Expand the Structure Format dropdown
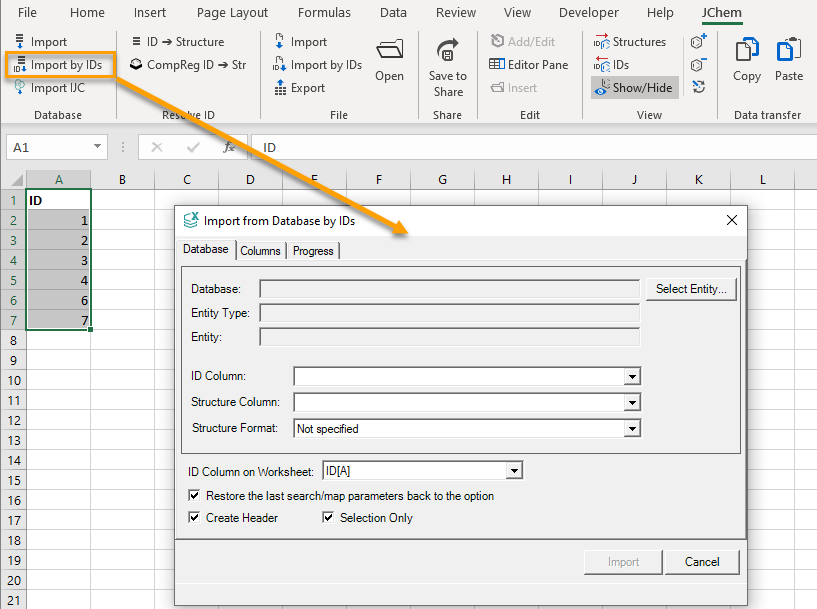Image resolution: width=817 pixels, height=609 pixels. click(631, 429)
